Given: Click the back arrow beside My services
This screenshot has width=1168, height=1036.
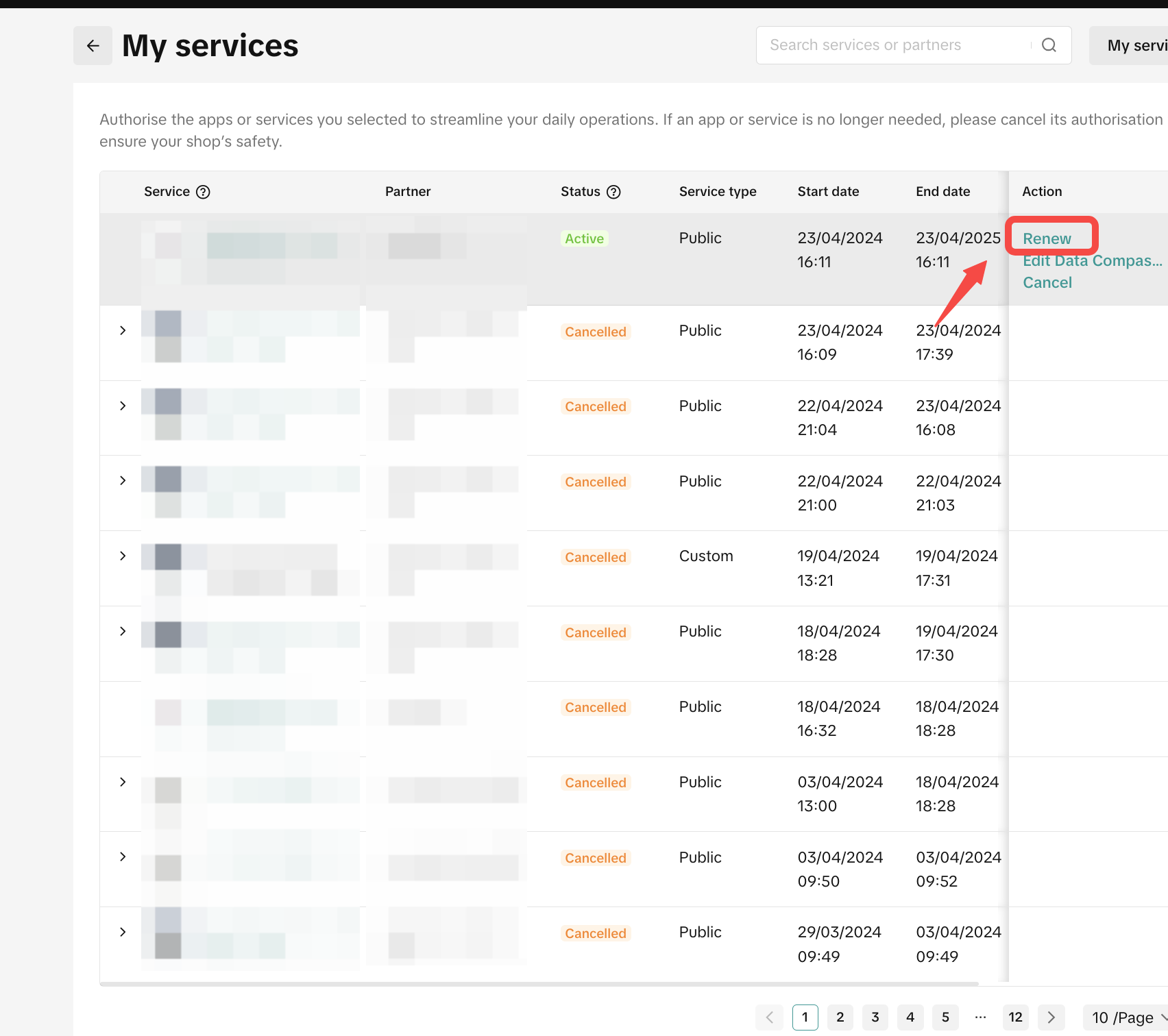Looking at the screenshot, I should pos(93,46).
